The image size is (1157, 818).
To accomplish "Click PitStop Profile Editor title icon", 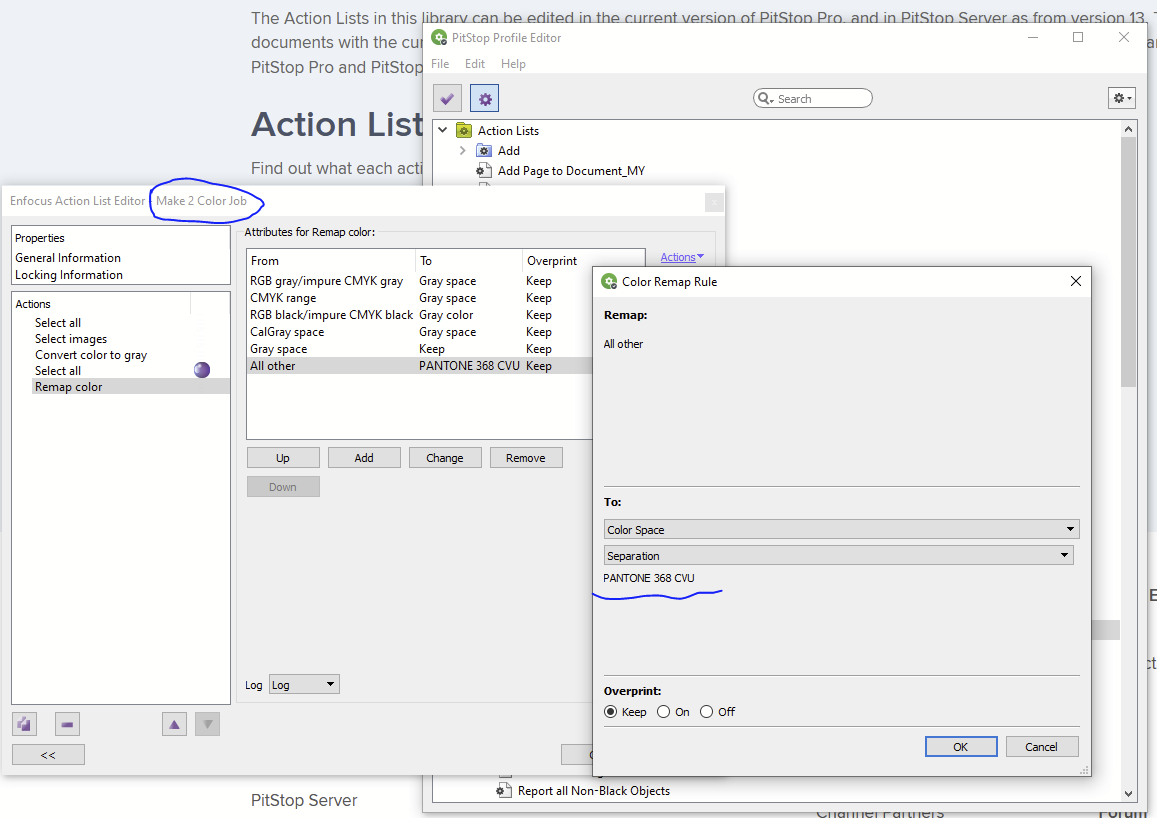I will coord(439,37).
